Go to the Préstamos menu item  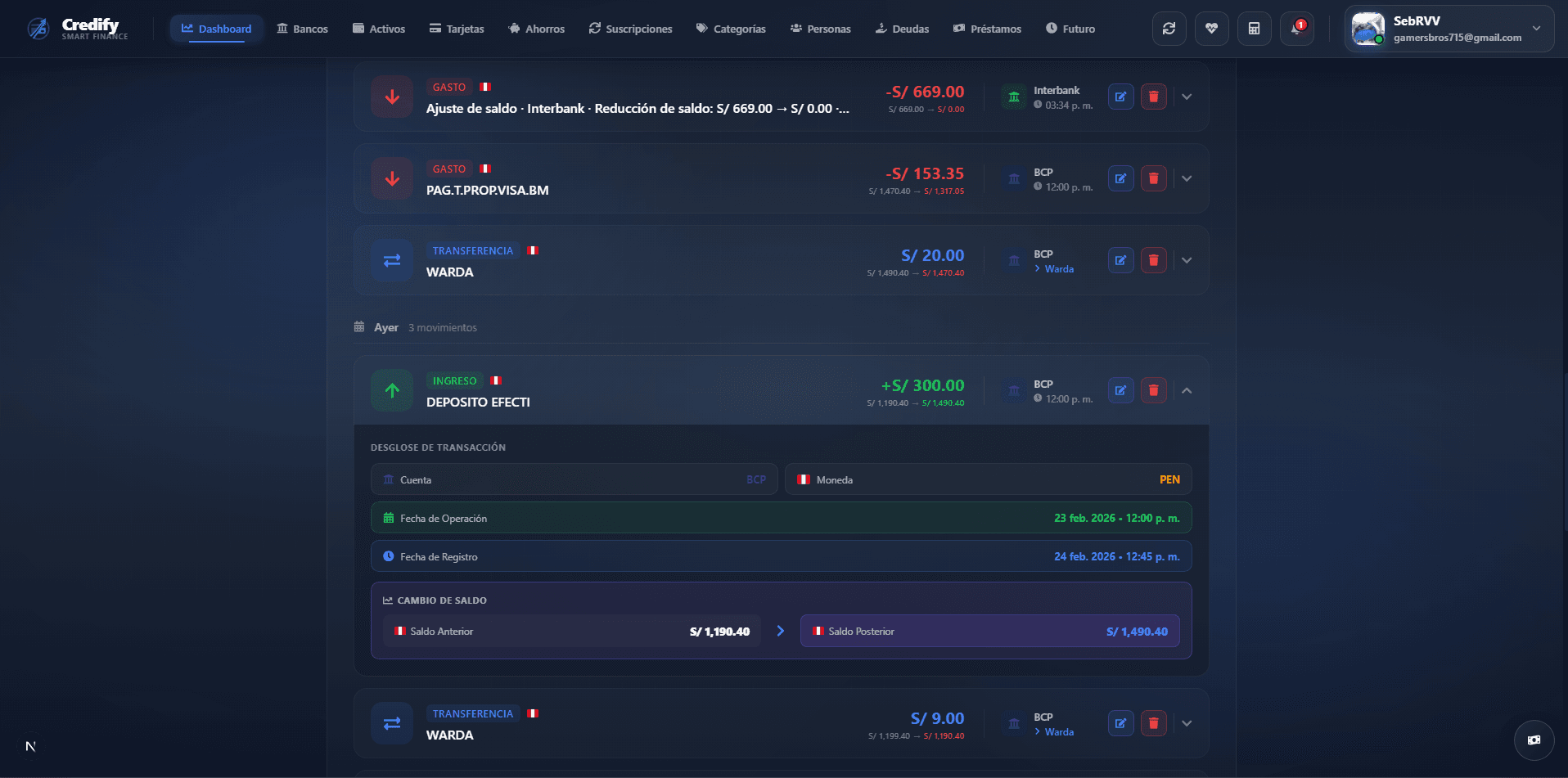987,28
